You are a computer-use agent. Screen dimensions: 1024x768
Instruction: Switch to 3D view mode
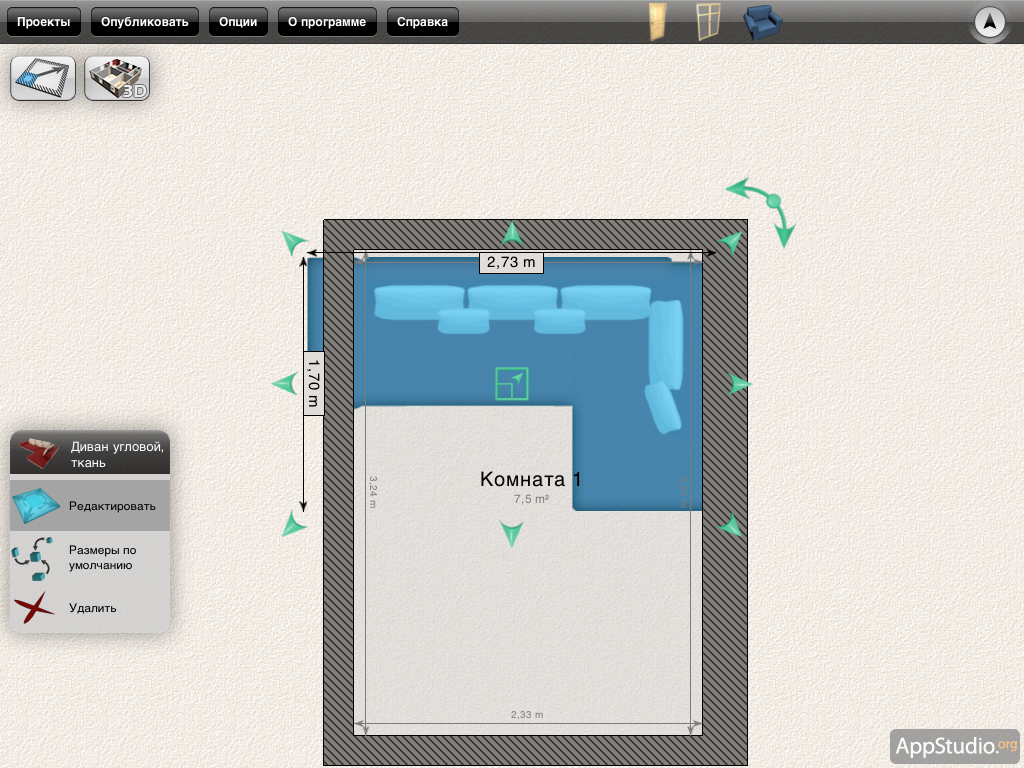(x=117, y=78)
